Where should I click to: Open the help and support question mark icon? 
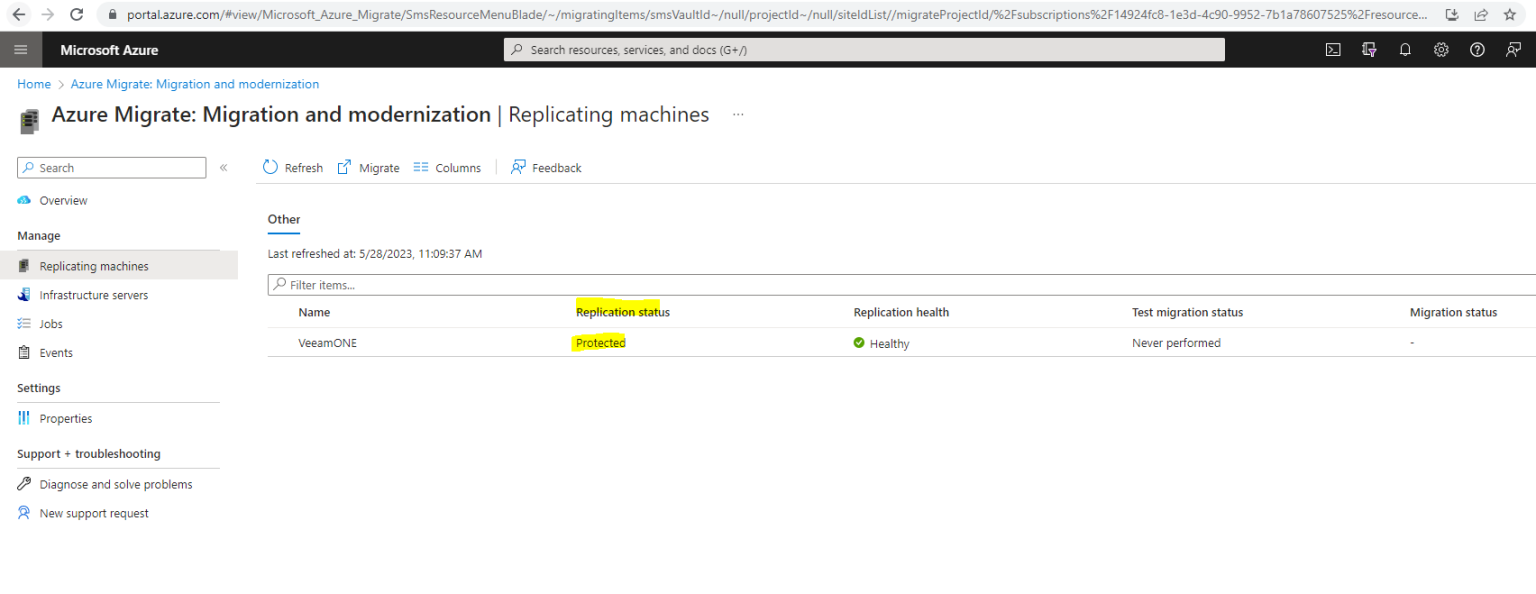pos(1477,48)
